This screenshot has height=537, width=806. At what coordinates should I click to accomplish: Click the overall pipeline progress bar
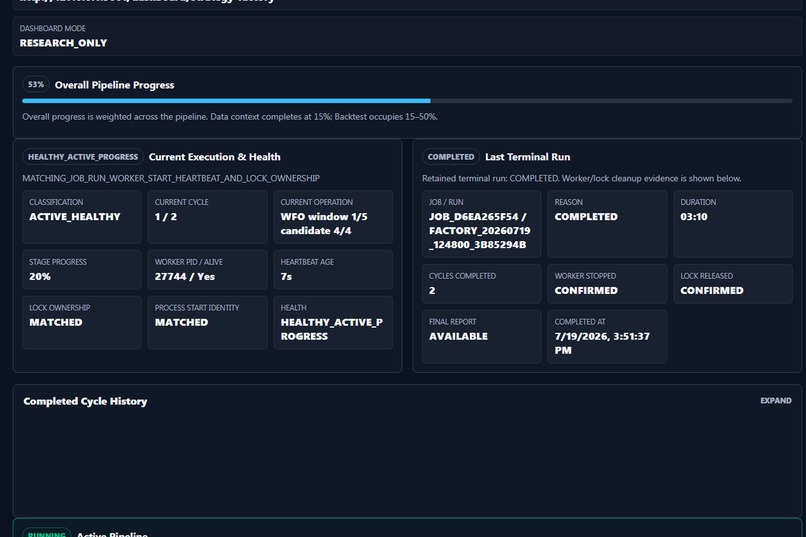[407, 101]
